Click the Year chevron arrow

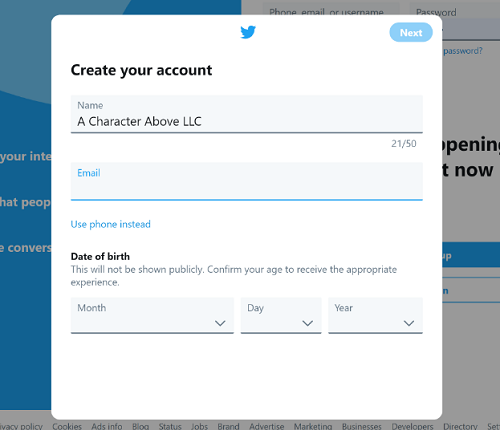coord(409,323)
